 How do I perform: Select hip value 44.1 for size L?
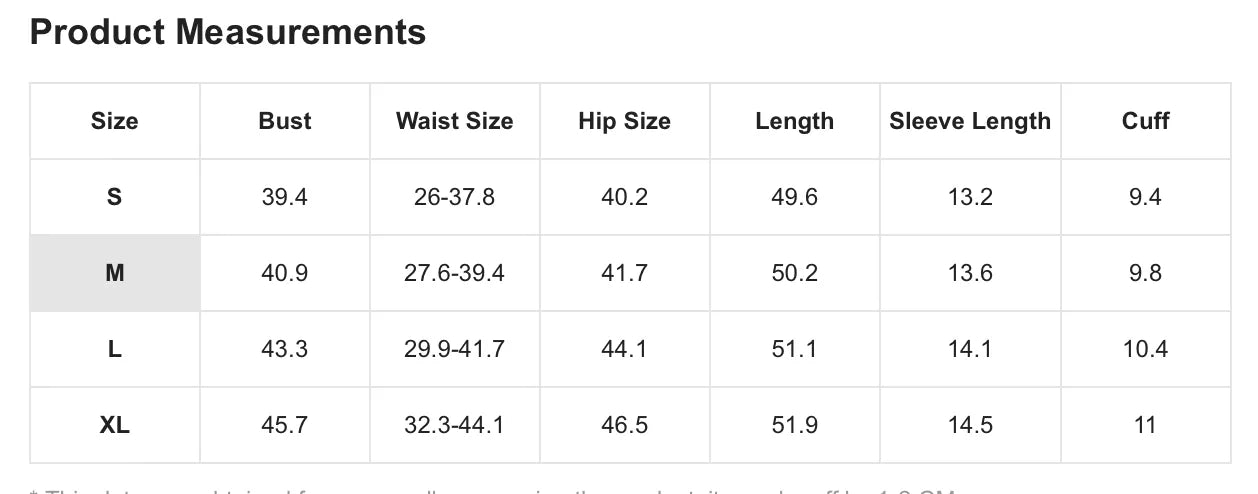click(x=624, y=349)
